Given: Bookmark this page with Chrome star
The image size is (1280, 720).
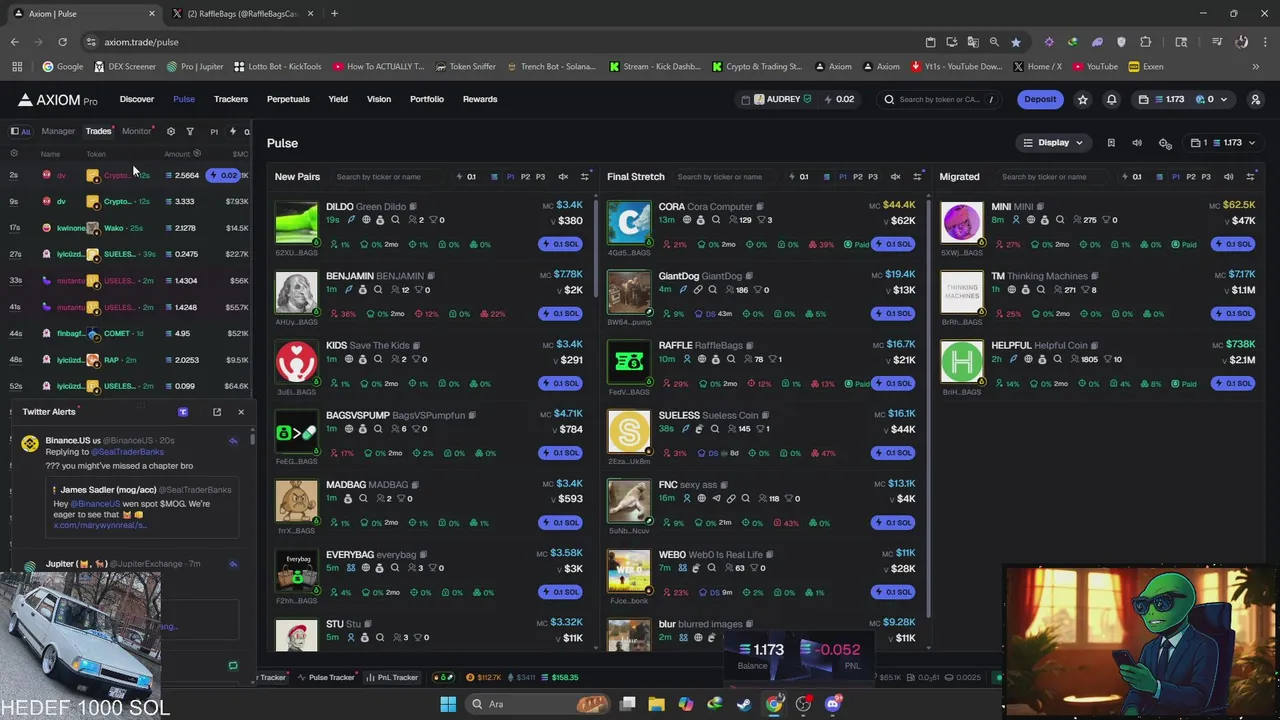Looking at the screenshot, I should pos(1016,42).
